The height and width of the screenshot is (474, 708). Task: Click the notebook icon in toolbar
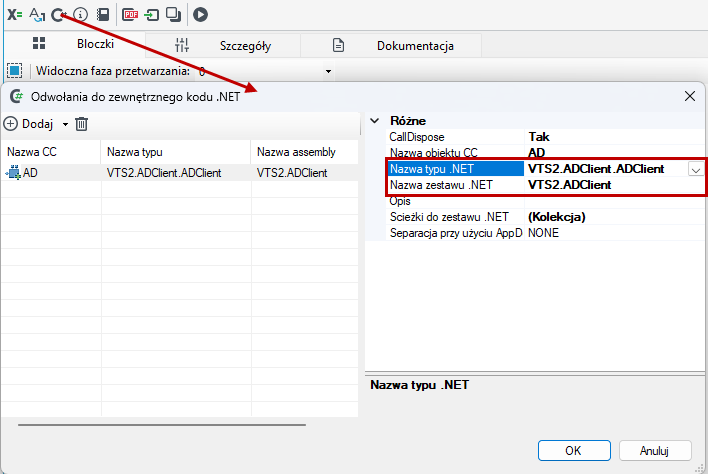coord(103,14)
